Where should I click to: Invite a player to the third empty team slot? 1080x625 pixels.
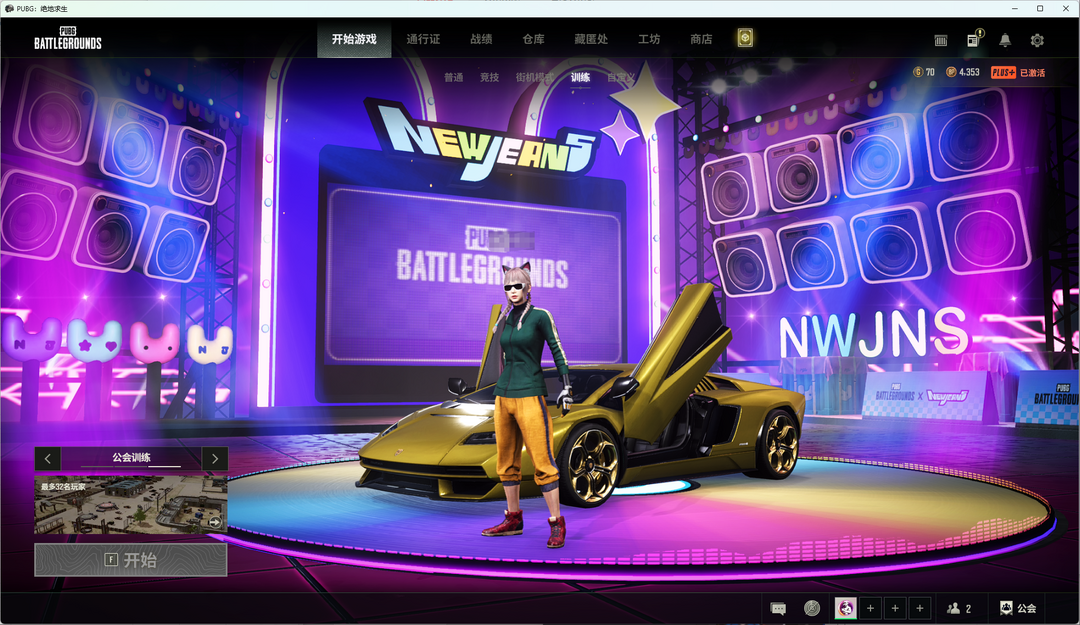(x=920, y=608)
